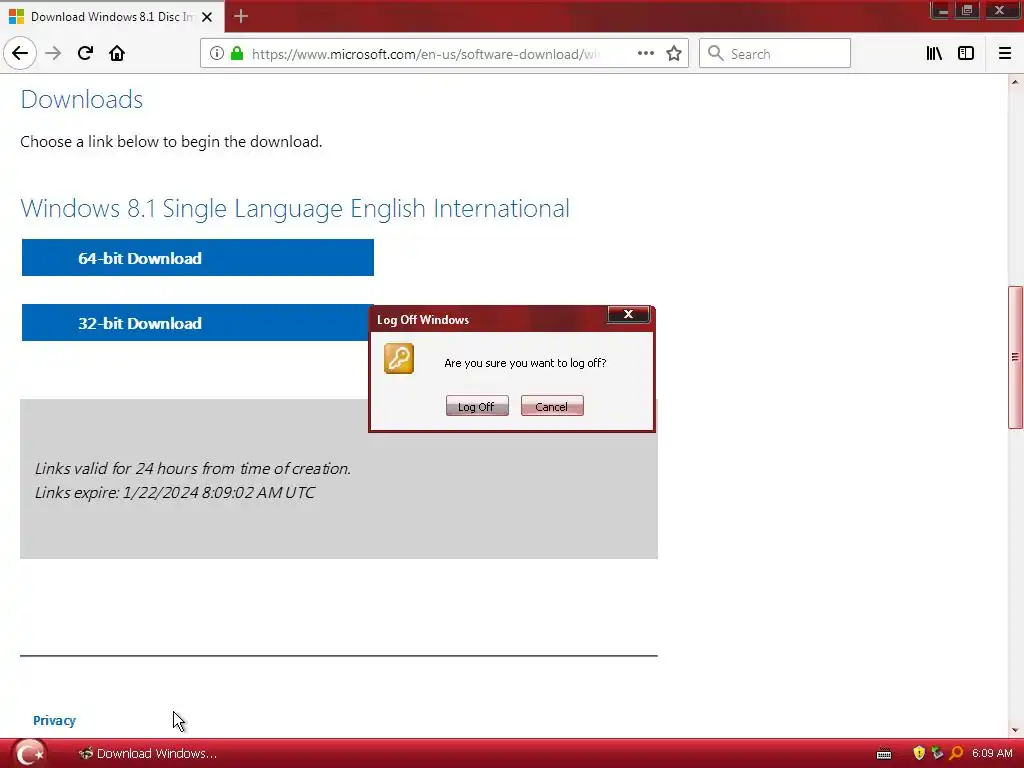1024x768 pixels.
Task: Click 'Choose a link below to begin' text
Action: (x=171, y=142)
